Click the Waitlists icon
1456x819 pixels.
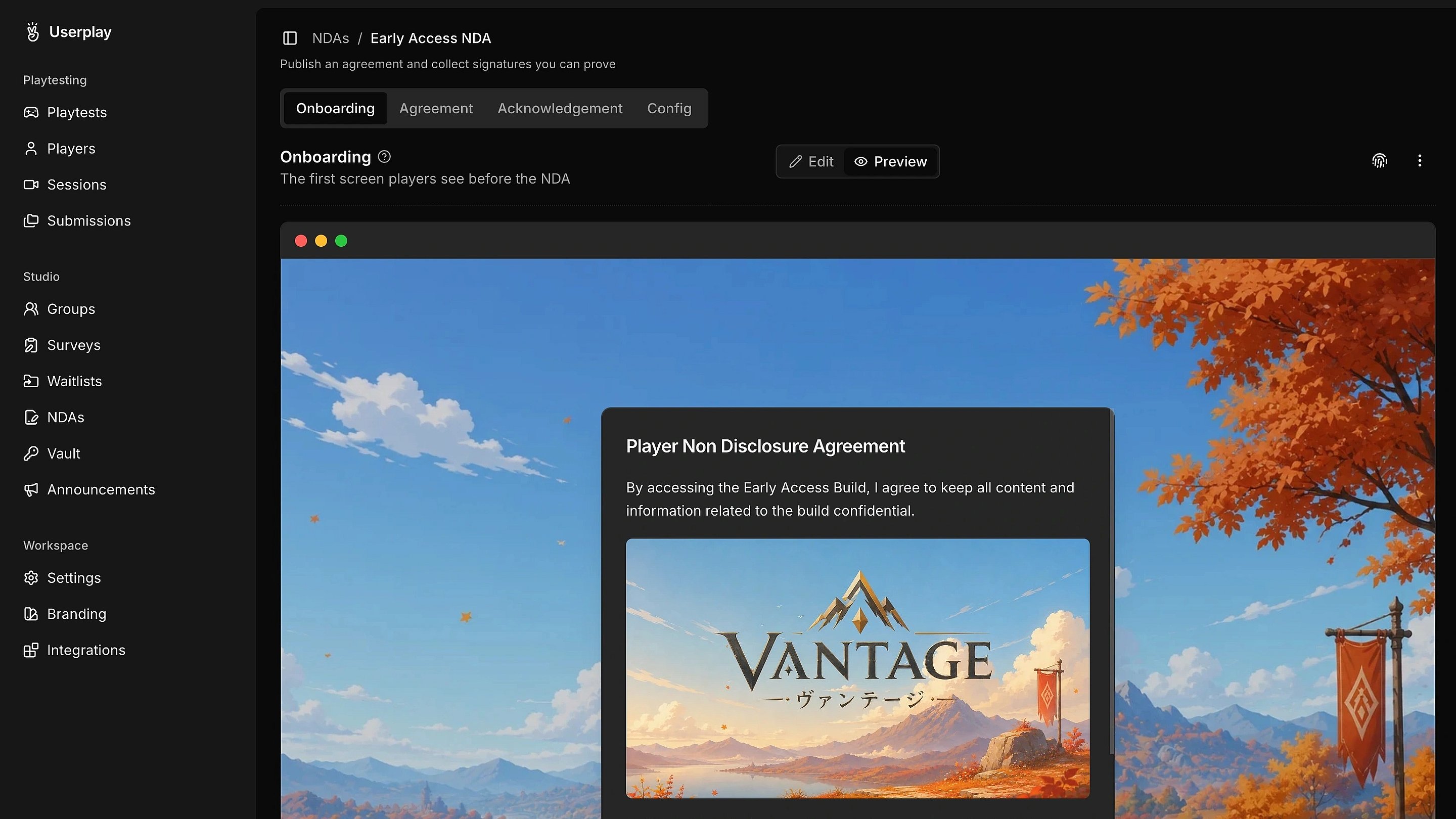(31, 381)
